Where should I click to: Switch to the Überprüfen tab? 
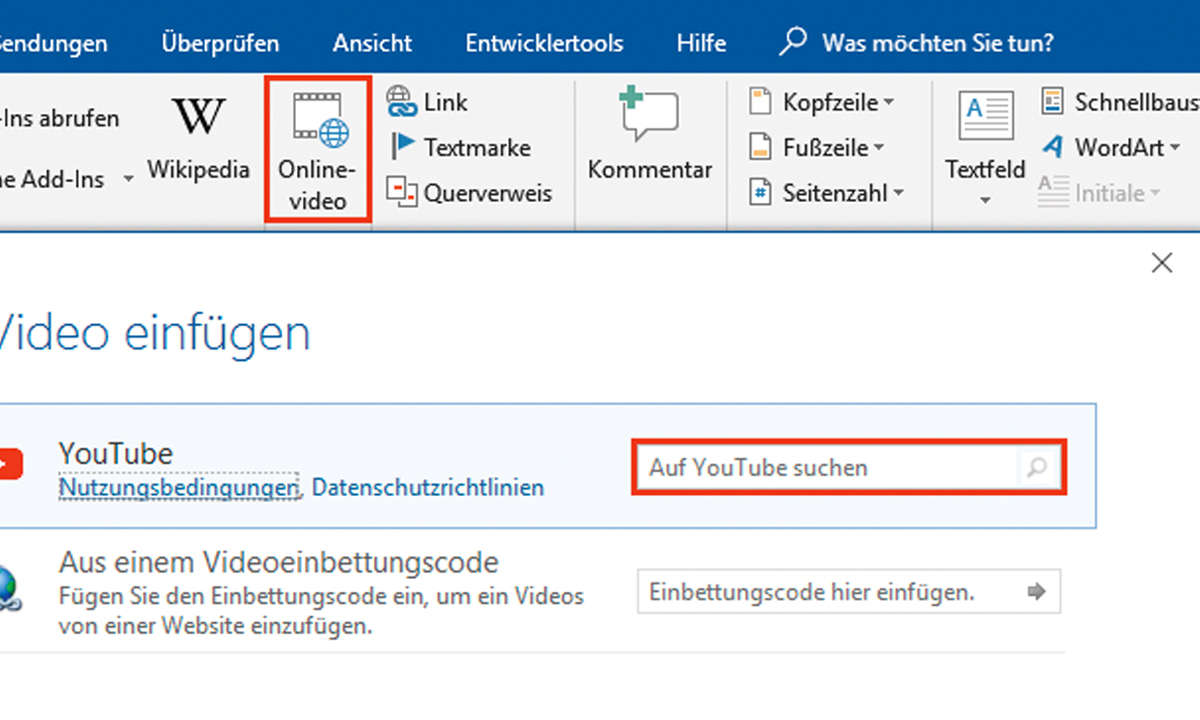pos(220,43)
